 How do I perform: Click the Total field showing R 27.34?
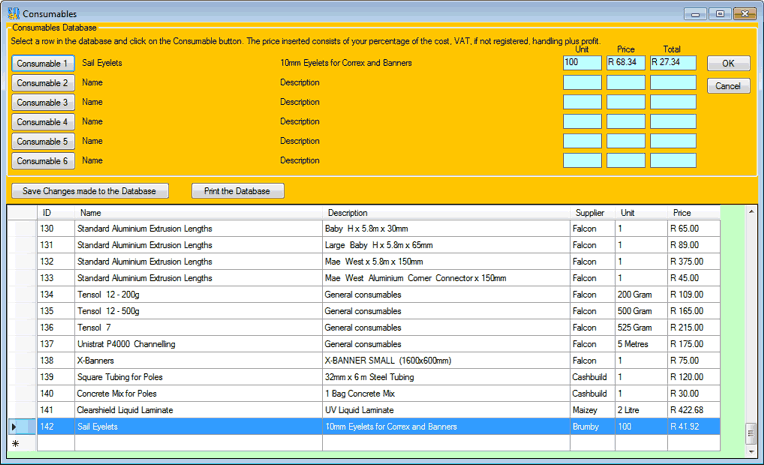pyautogui.click(x=672, y=63)
